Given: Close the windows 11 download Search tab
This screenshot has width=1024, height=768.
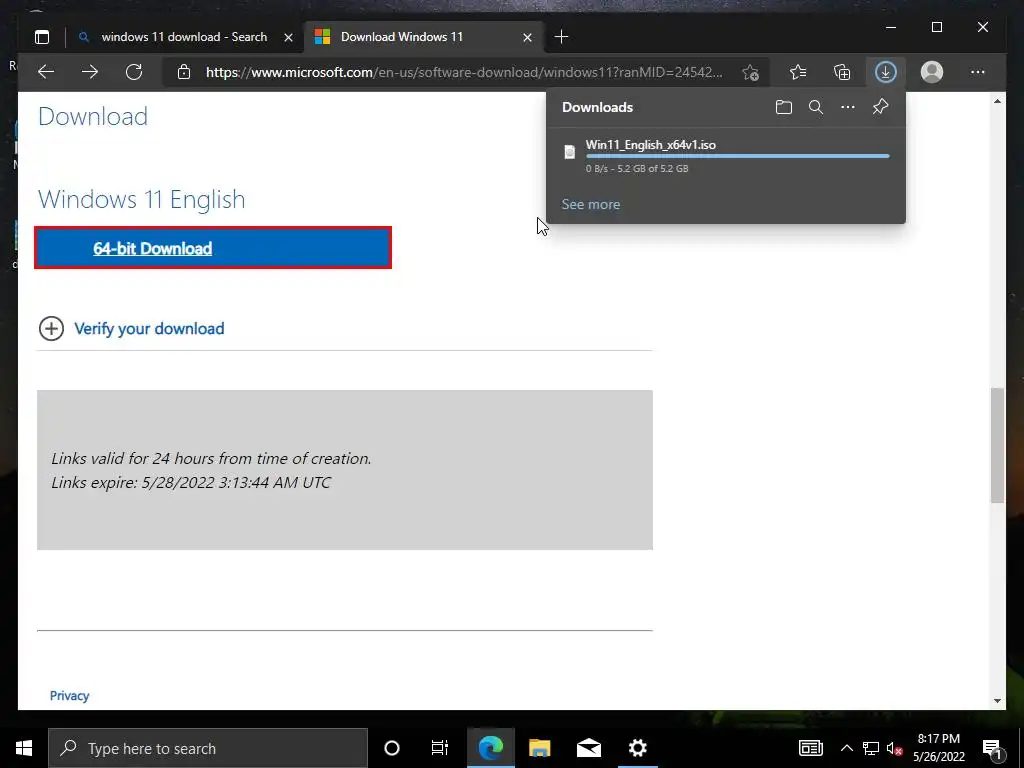Looking at the screenshot, I should point(288,37).
